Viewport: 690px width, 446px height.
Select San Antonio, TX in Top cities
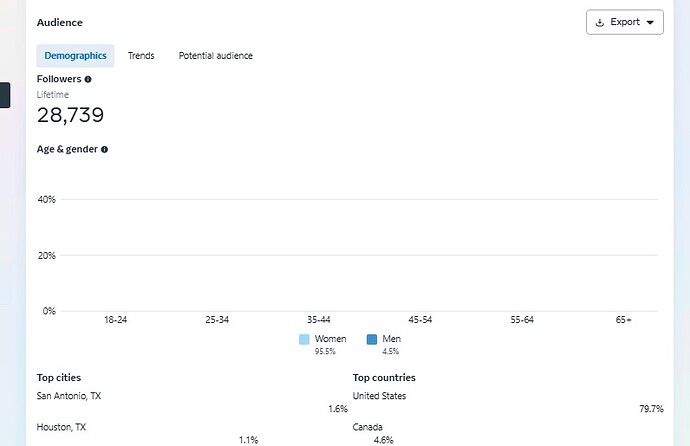[69, 396]
